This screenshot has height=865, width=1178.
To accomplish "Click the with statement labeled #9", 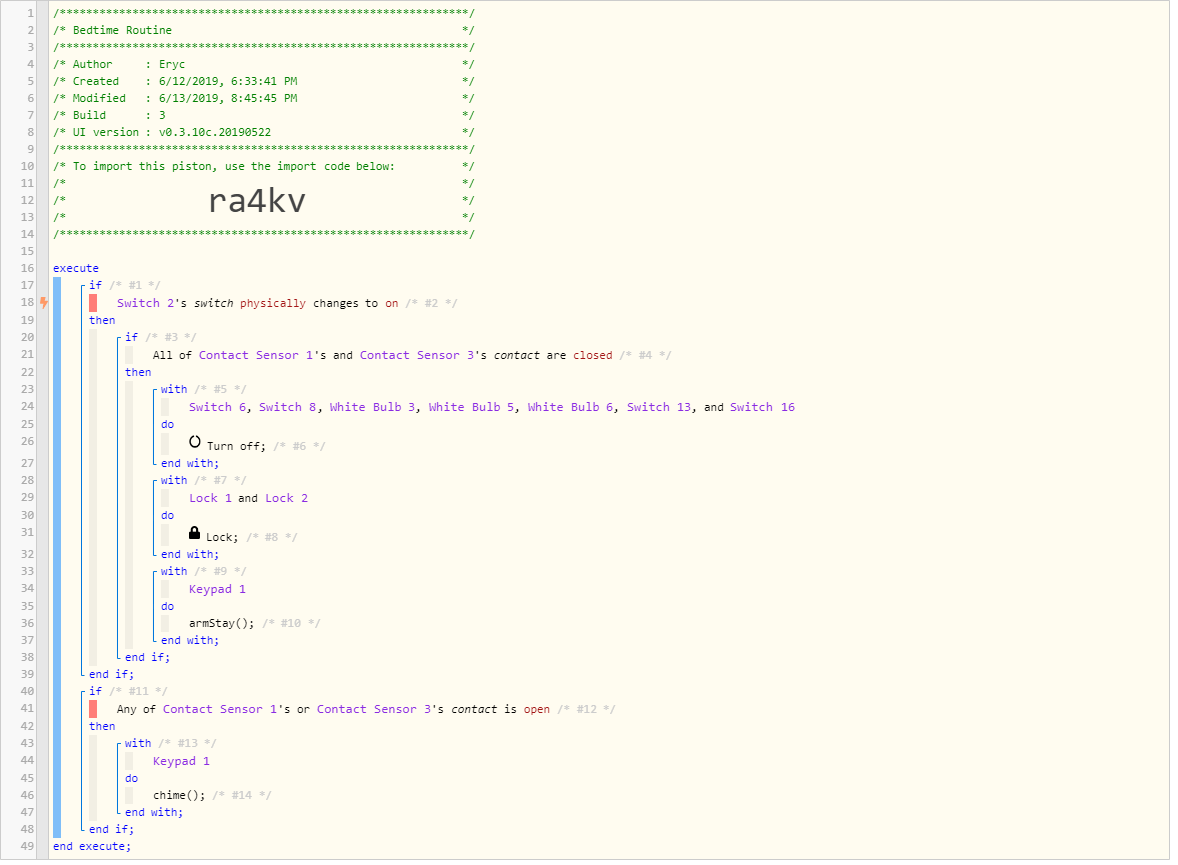I will pyautogui.click(x=174, y=570).
